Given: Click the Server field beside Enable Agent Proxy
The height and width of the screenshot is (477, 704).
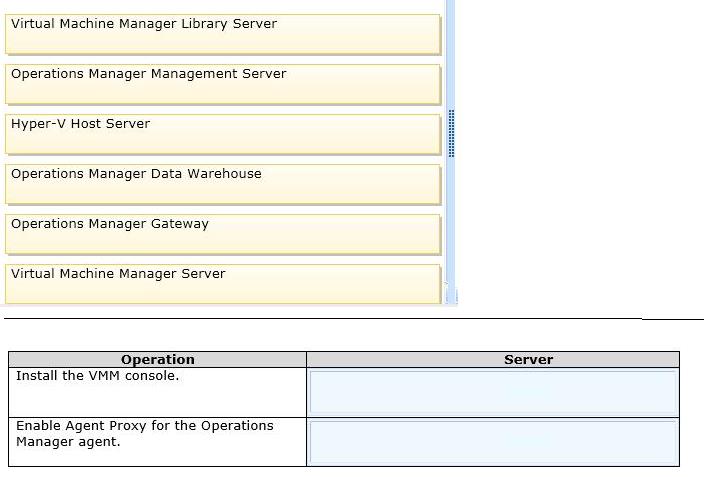Looking at the screenshot, I should click(493, 442).
